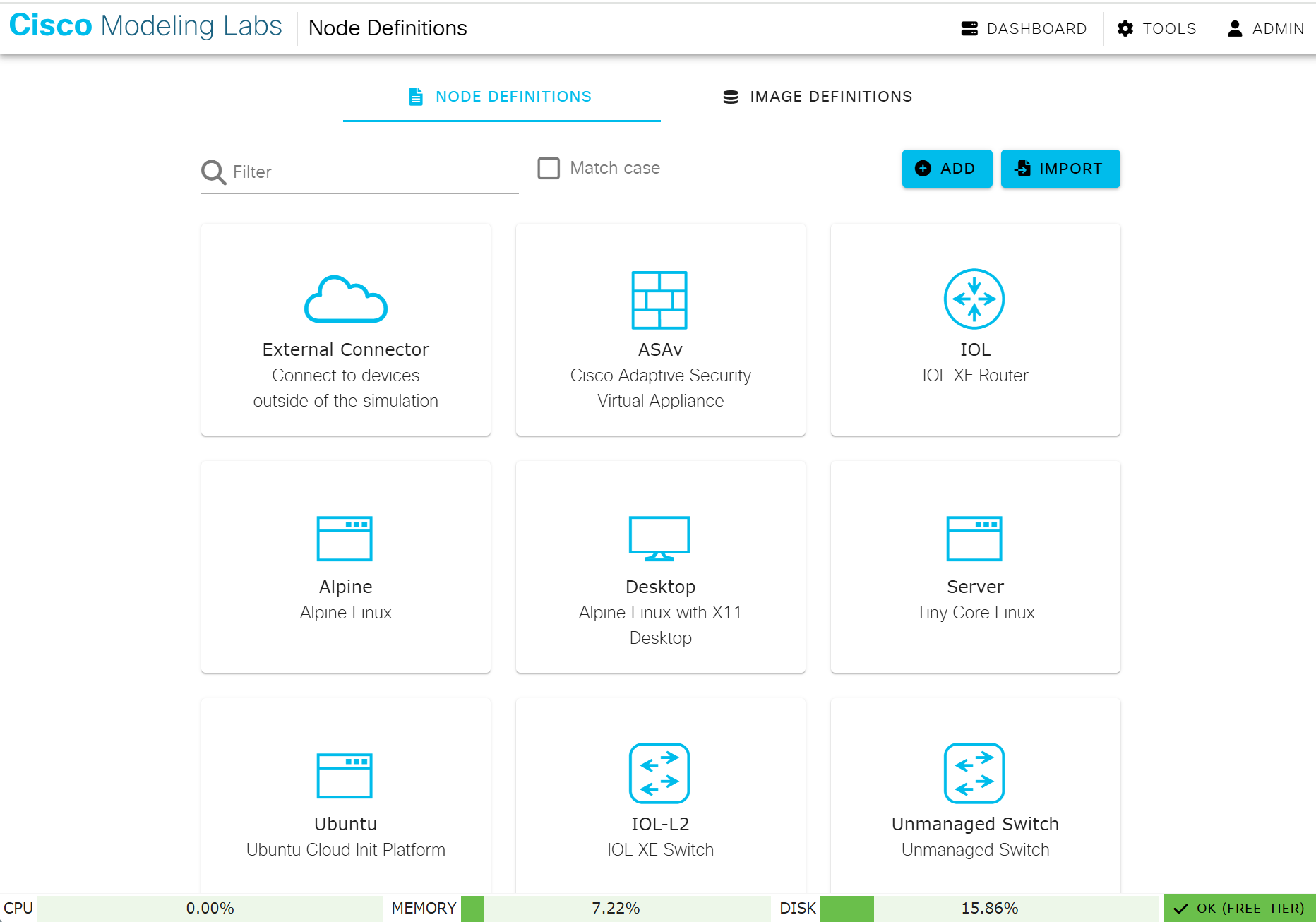Open the Admin menu
The width and height of the screenshot is (1316, 922).
[x=1266, y=28]
